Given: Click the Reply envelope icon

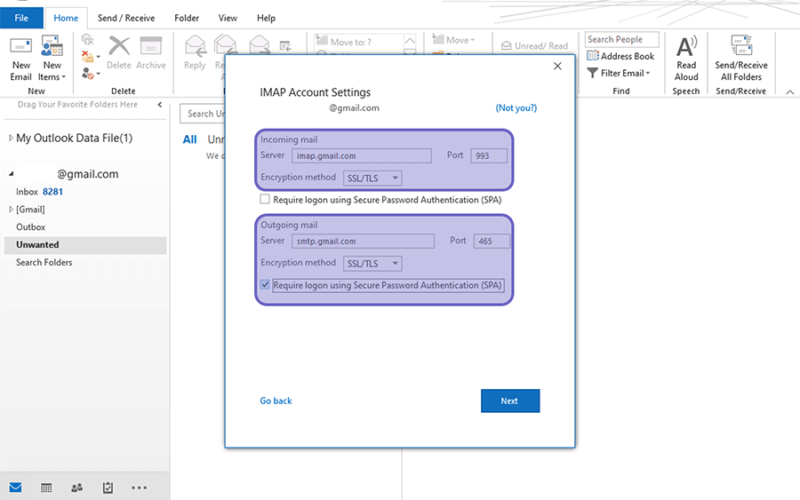Looking at the screenshot, I should 195,46.
